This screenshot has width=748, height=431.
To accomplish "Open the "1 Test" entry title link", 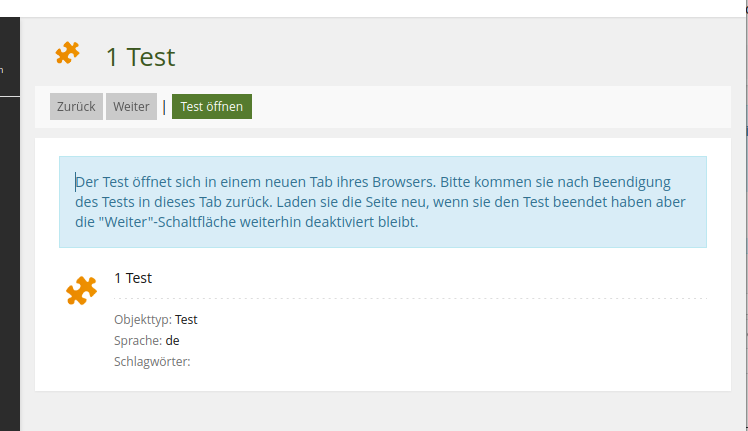I will (133, 278).
